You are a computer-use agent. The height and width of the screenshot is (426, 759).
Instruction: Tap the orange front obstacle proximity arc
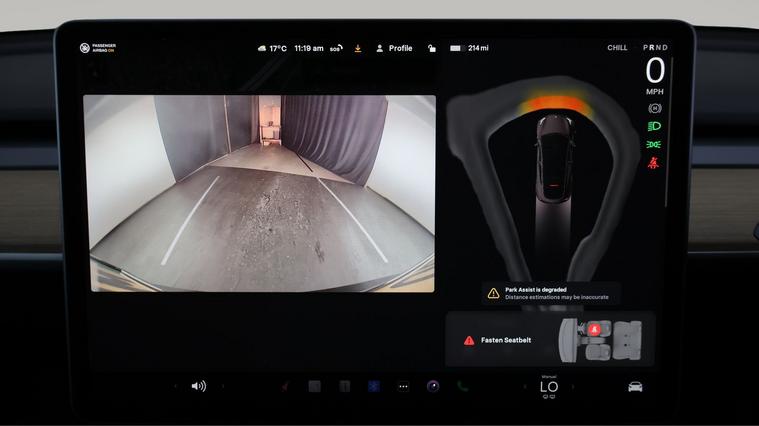(x=556, y=104)
